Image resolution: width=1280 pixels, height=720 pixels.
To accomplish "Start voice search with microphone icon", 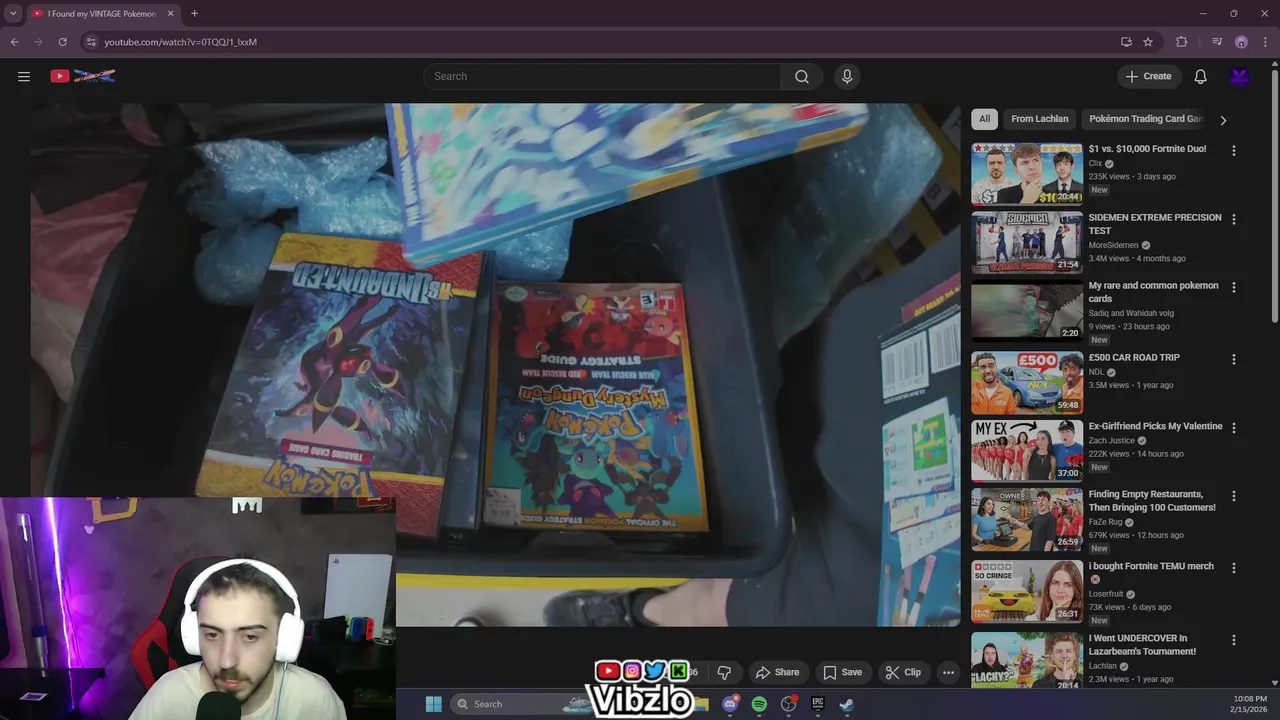I will tap(847, 76).
